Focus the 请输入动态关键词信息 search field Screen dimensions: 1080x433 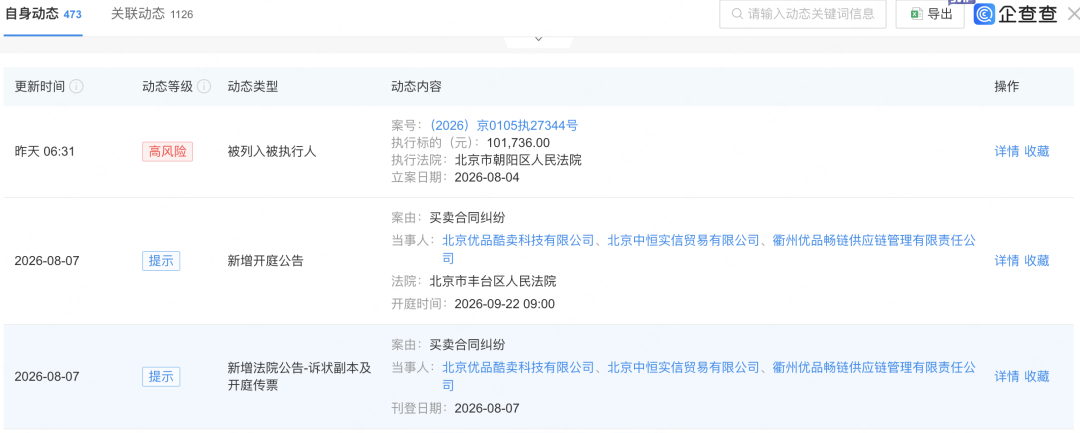(802, 14)
